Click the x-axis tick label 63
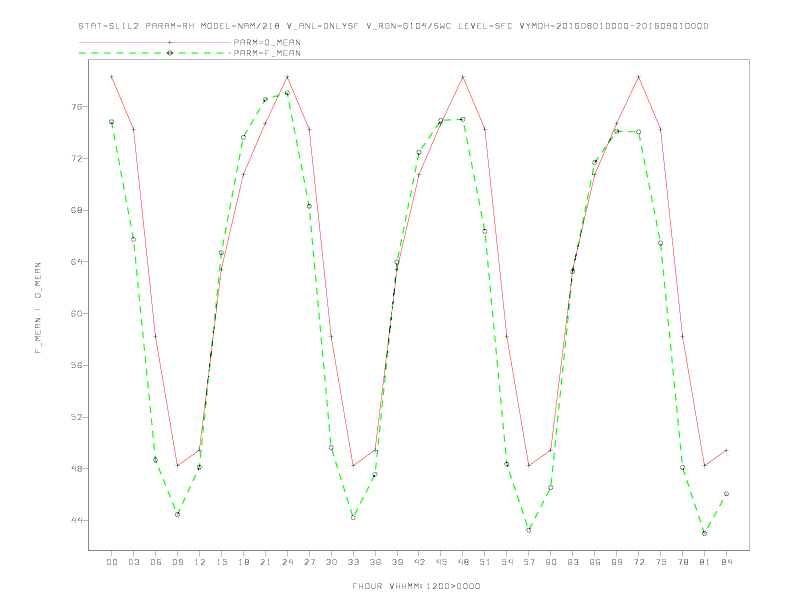This screenshot has width=792, height=612. point(573,562)
